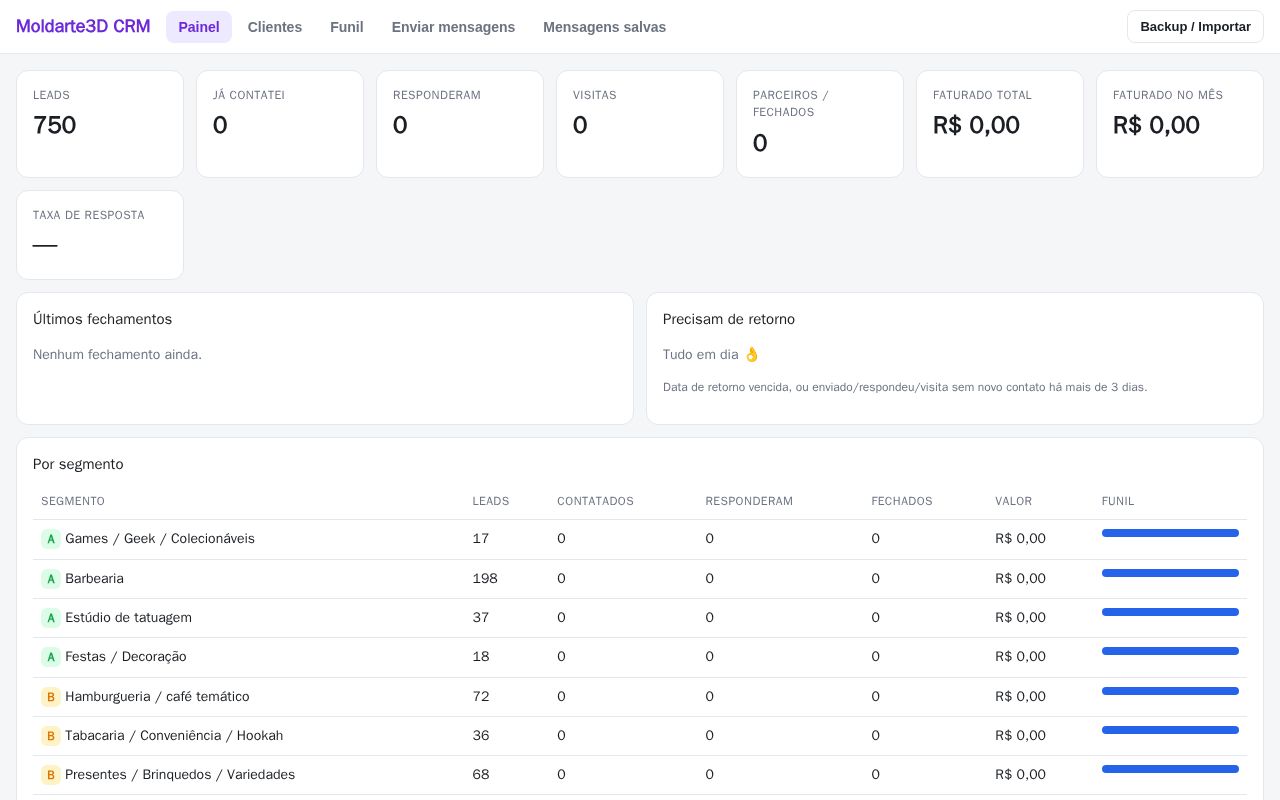This screenshot has width=1280, height=800.
Task: Click the OK hand emoji after Tudo em dia
Action: point(752,354)
